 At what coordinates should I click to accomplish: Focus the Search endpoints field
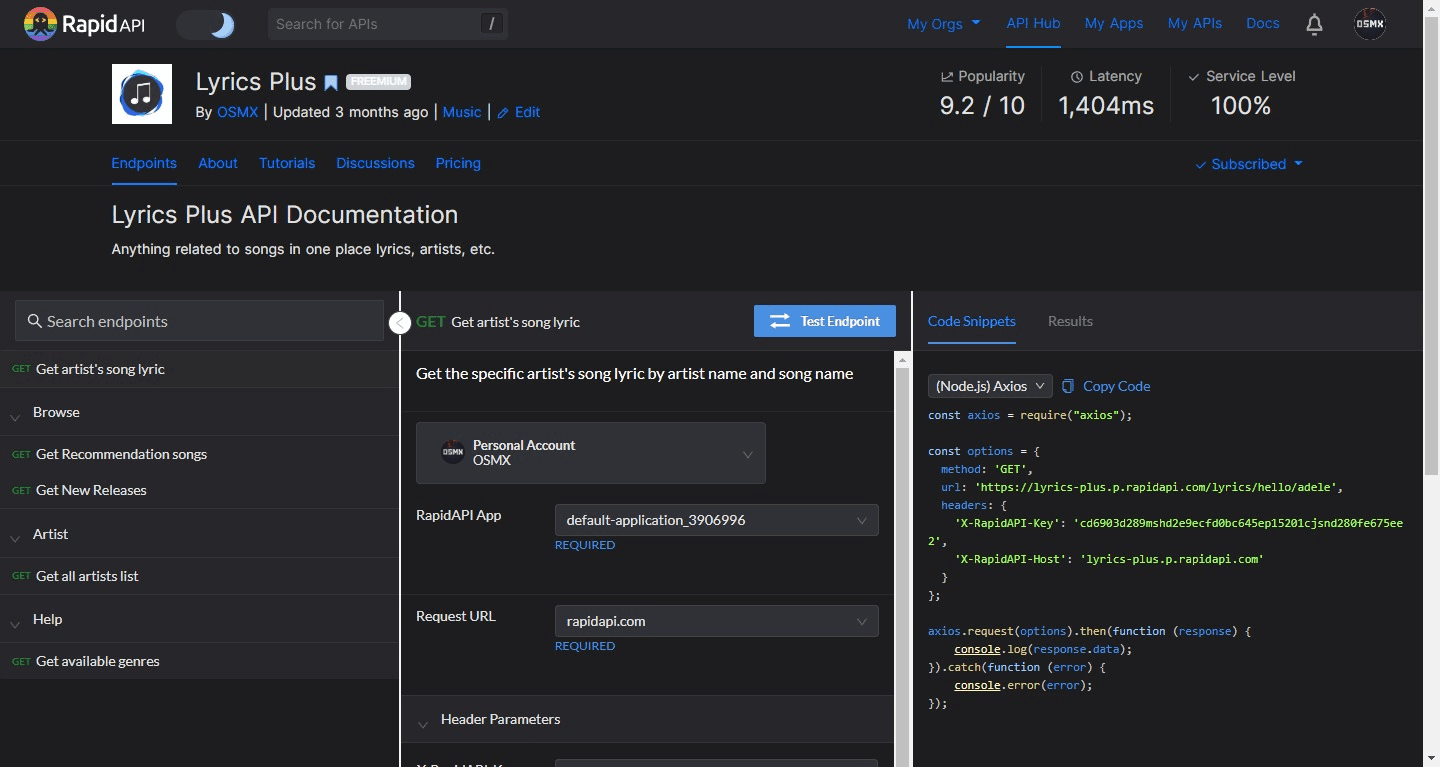pos(199,321)
